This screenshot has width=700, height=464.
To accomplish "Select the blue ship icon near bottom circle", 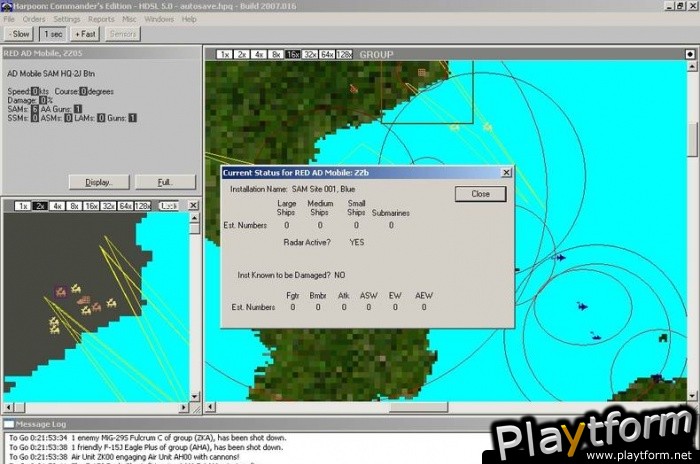I will (x=596, y=336).
